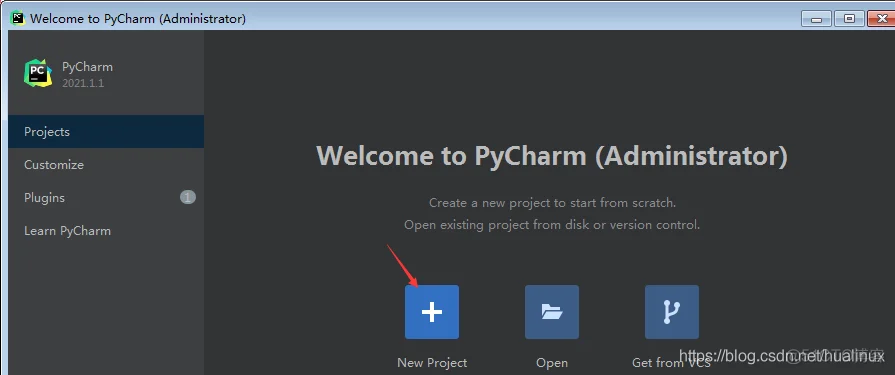Click the Open label under folder icon
Screen dimensions: 895x375
click(x=552, y=362)
